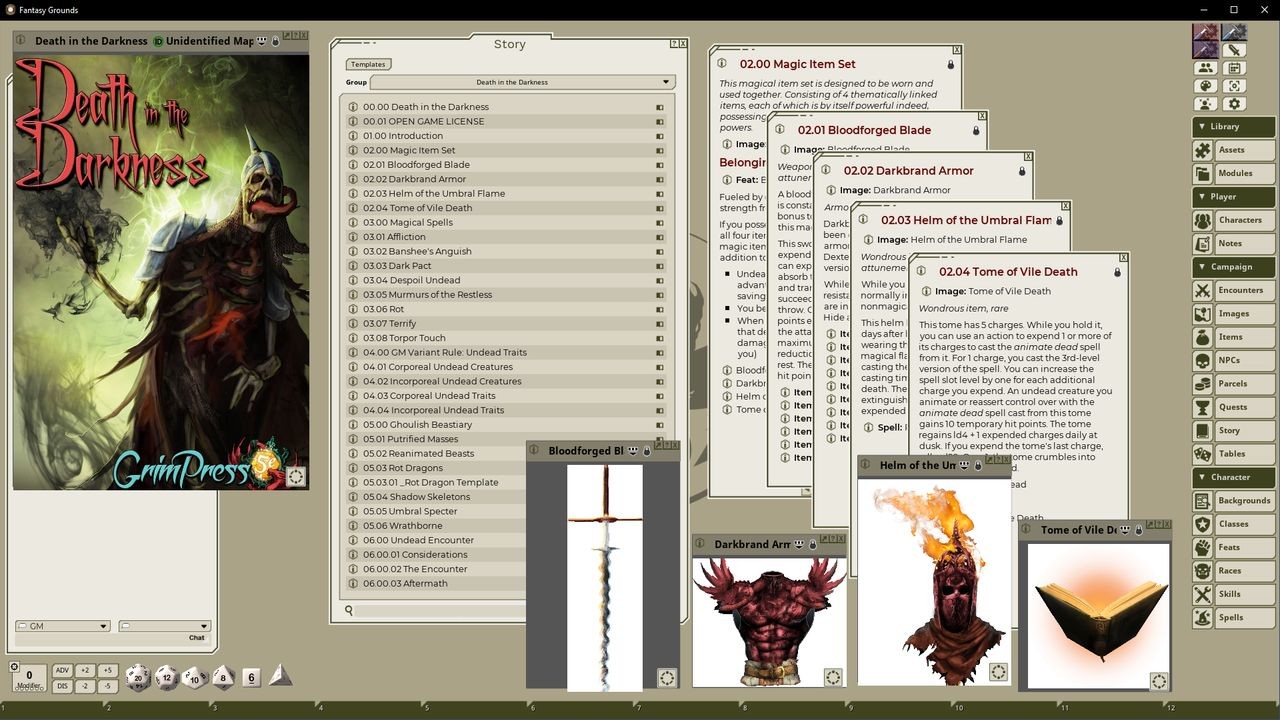Roll the six-sided d6 die
The width and height of the screenshot is (1280, 720).
tap(250, 678)
